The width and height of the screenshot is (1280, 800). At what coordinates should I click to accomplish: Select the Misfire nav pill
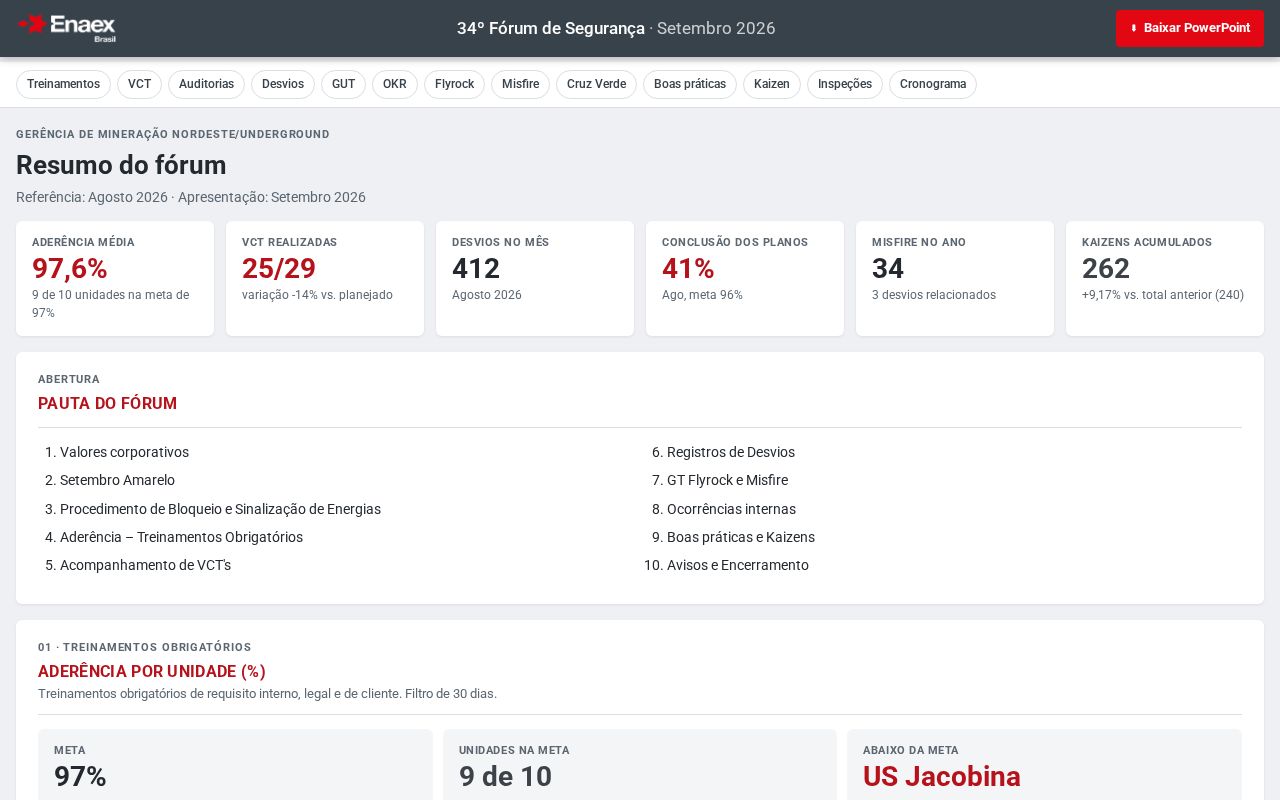click(x=520, y=84)
